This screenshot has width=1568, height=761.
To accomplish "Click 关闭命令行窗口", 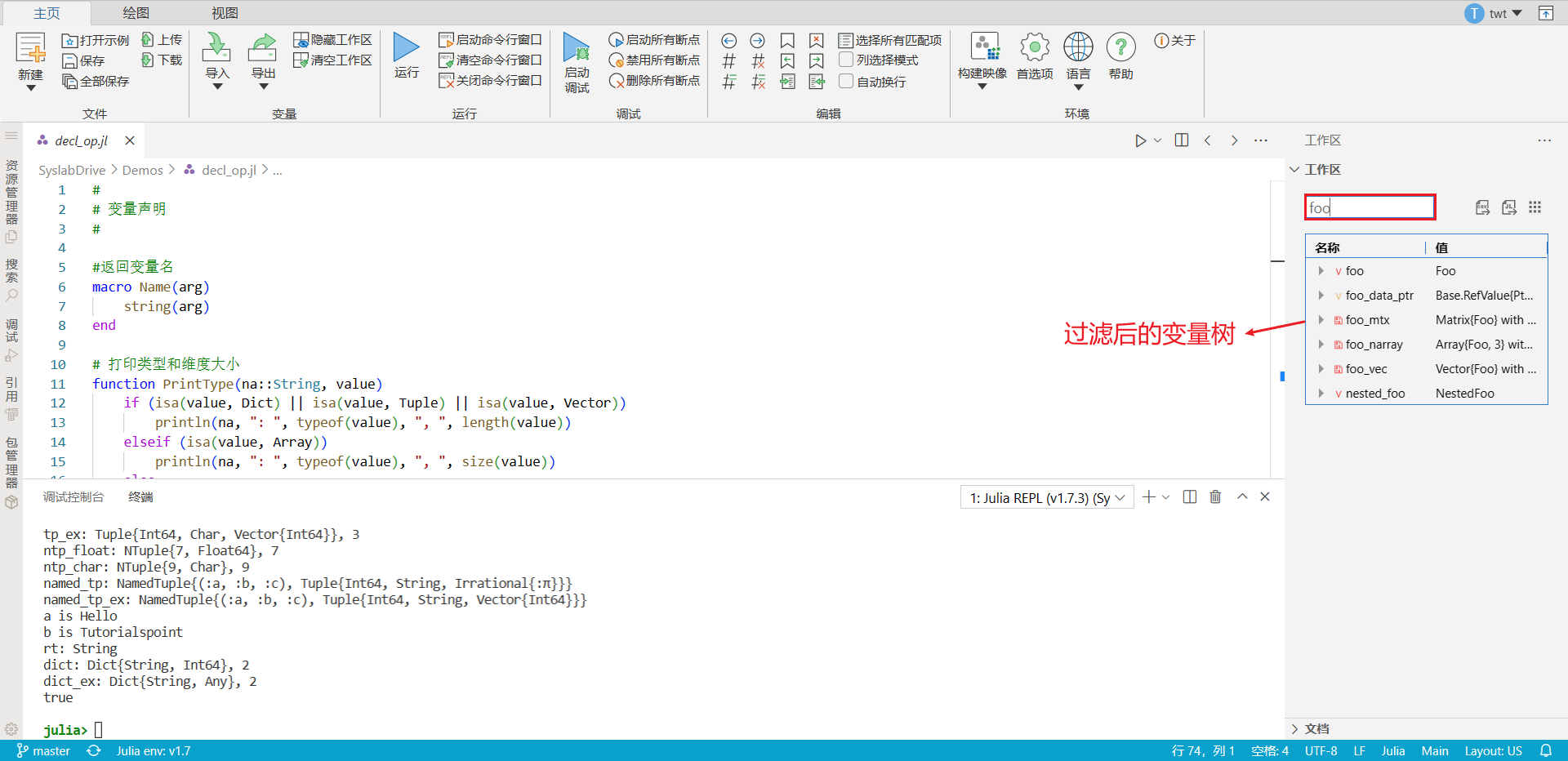I will pyautogui.click(x=490, y=80).
